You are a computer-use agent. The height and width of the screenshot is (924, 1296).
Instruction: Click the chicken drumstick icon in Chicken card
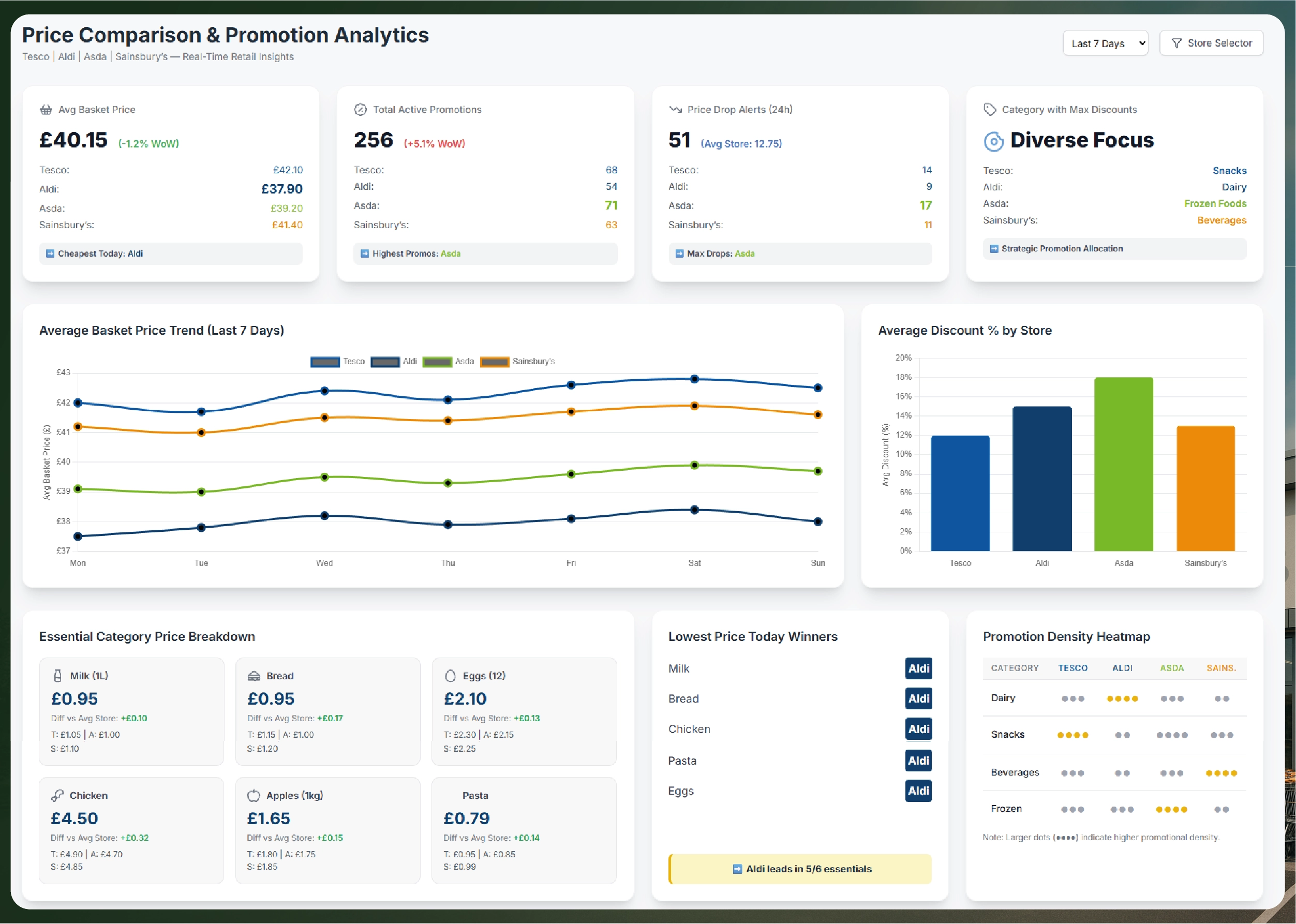point(57,795)
